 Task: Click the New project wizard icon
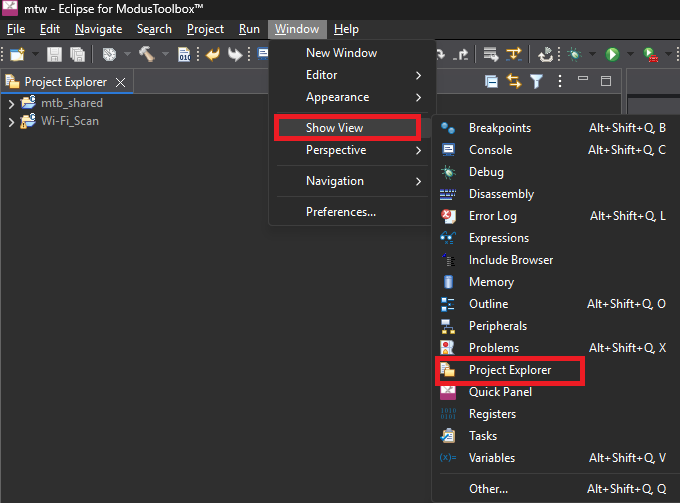coord(16,54)
